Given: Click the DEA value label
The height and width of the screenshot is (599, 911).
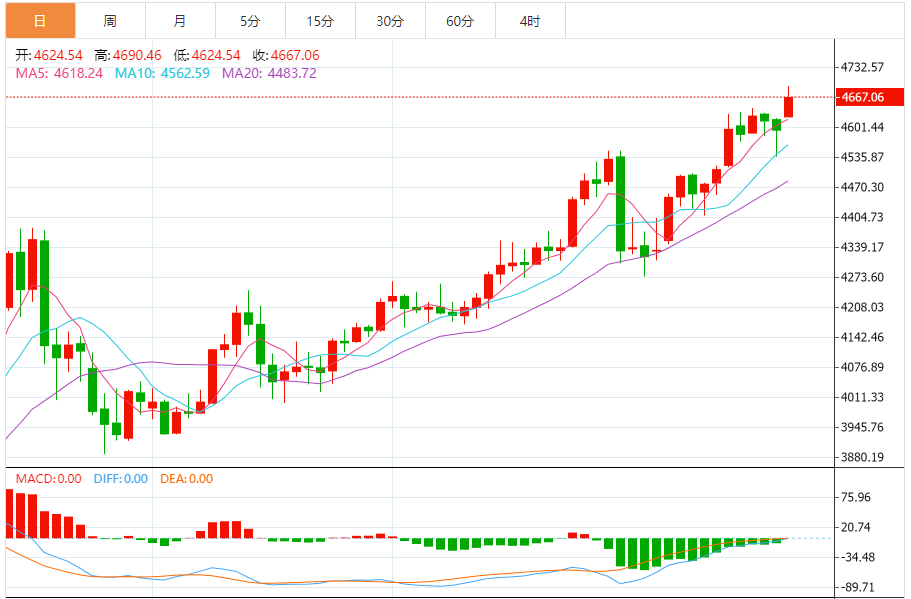Looking at the screenshot, I should 186,478.
